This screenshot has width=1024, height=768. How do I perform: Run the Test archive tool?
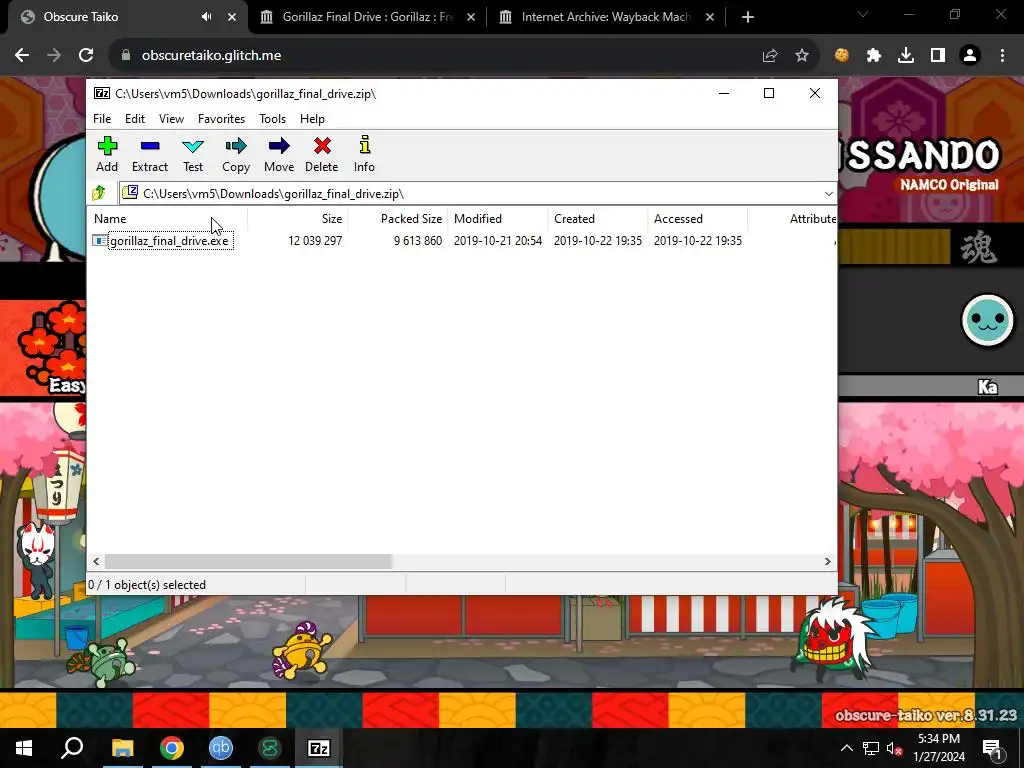tap(193, 153)
